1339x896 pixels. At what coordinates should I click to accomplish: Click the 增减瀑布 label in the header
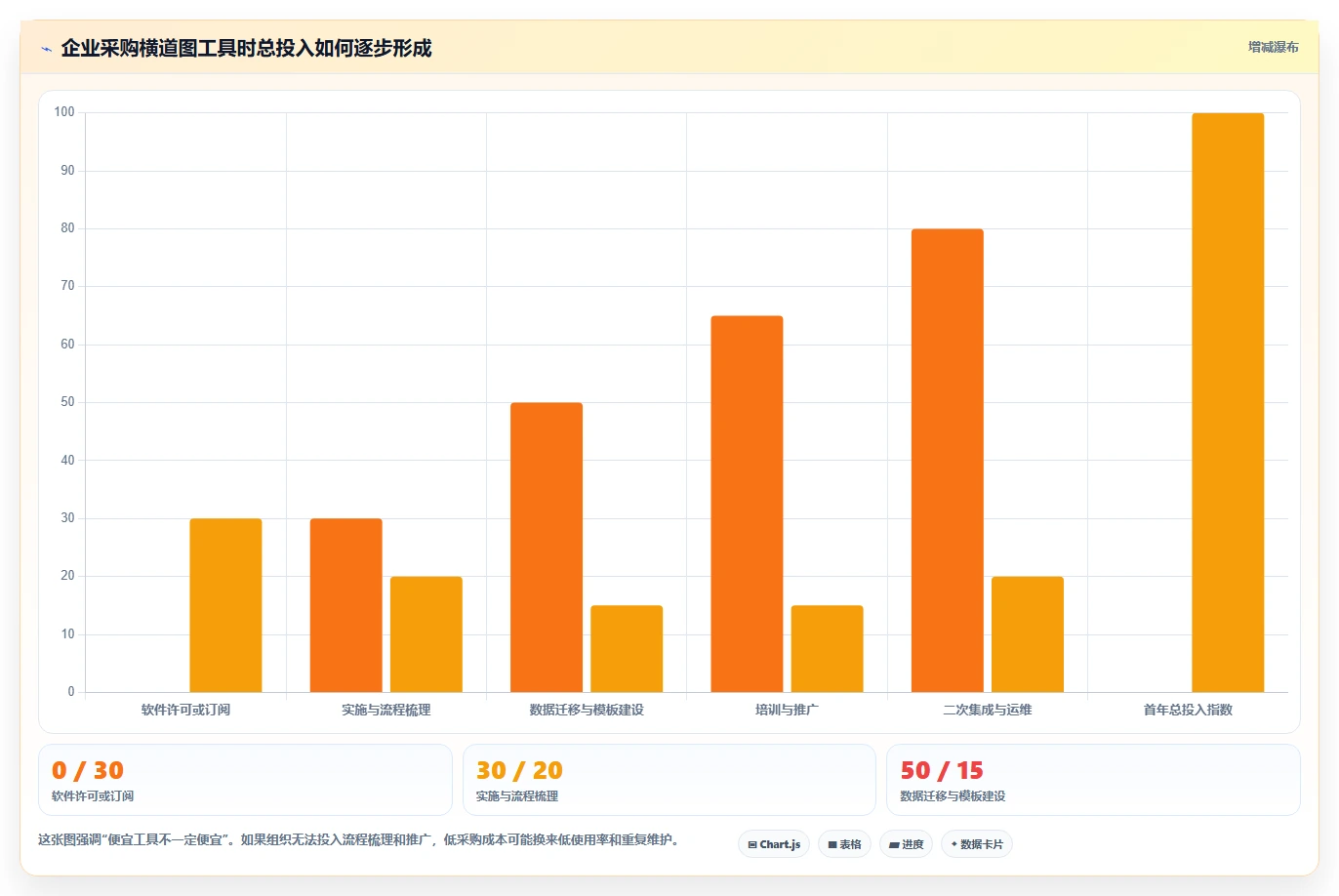coord(1273,47)
